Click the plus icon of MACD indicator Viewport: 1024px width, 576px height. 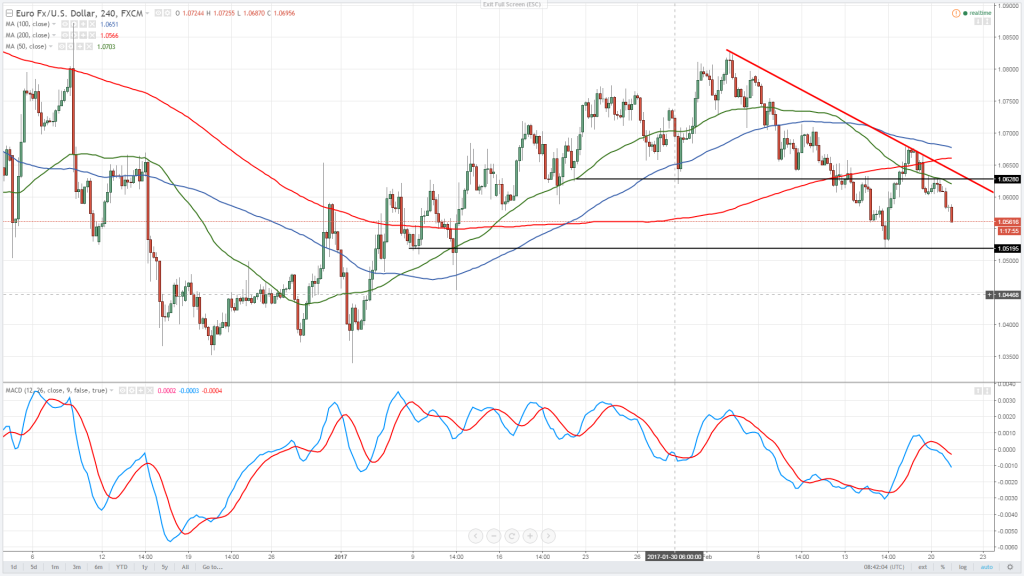click(x=140, y=391)
